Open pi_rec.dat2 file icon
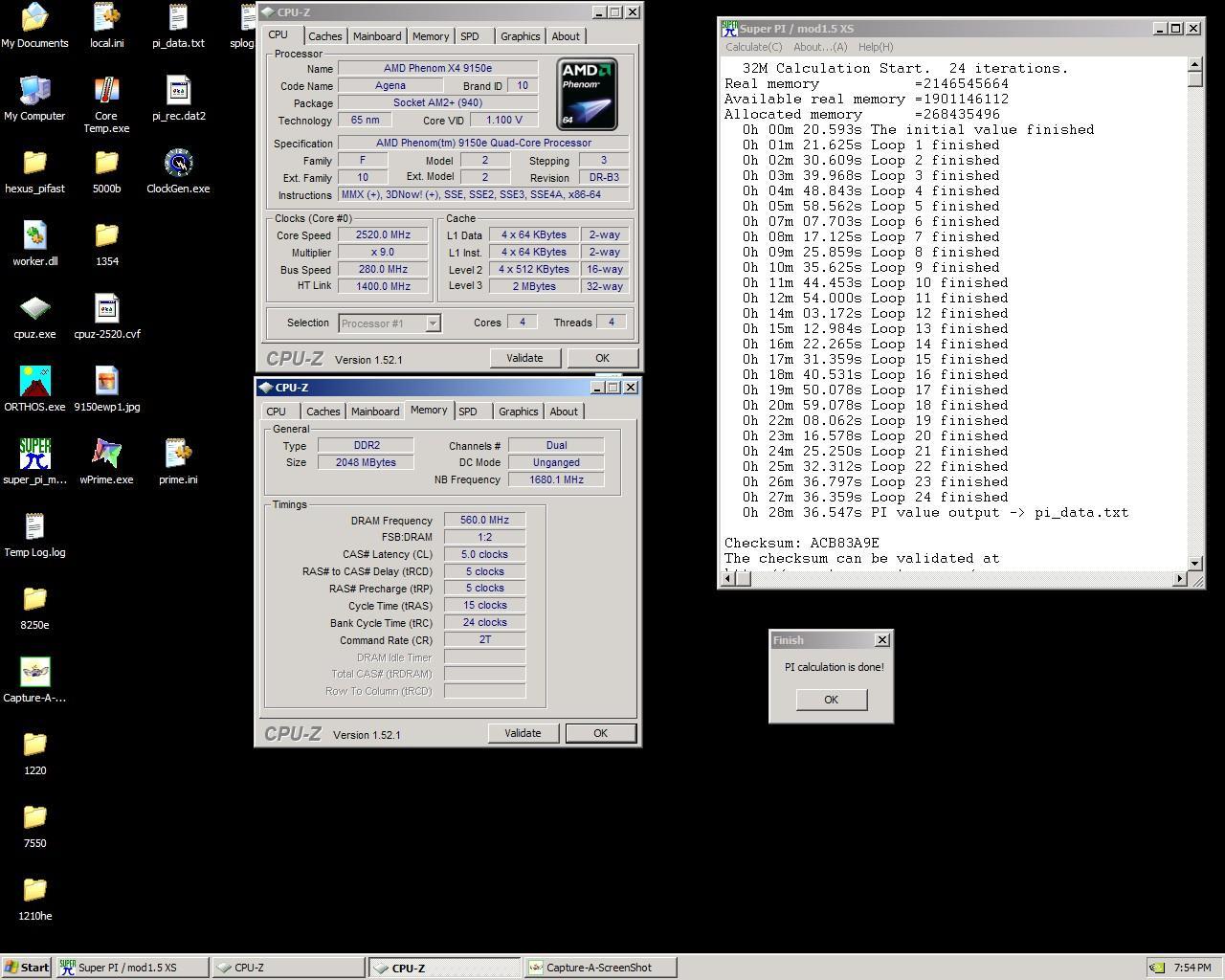 click(x=178, y=99)
